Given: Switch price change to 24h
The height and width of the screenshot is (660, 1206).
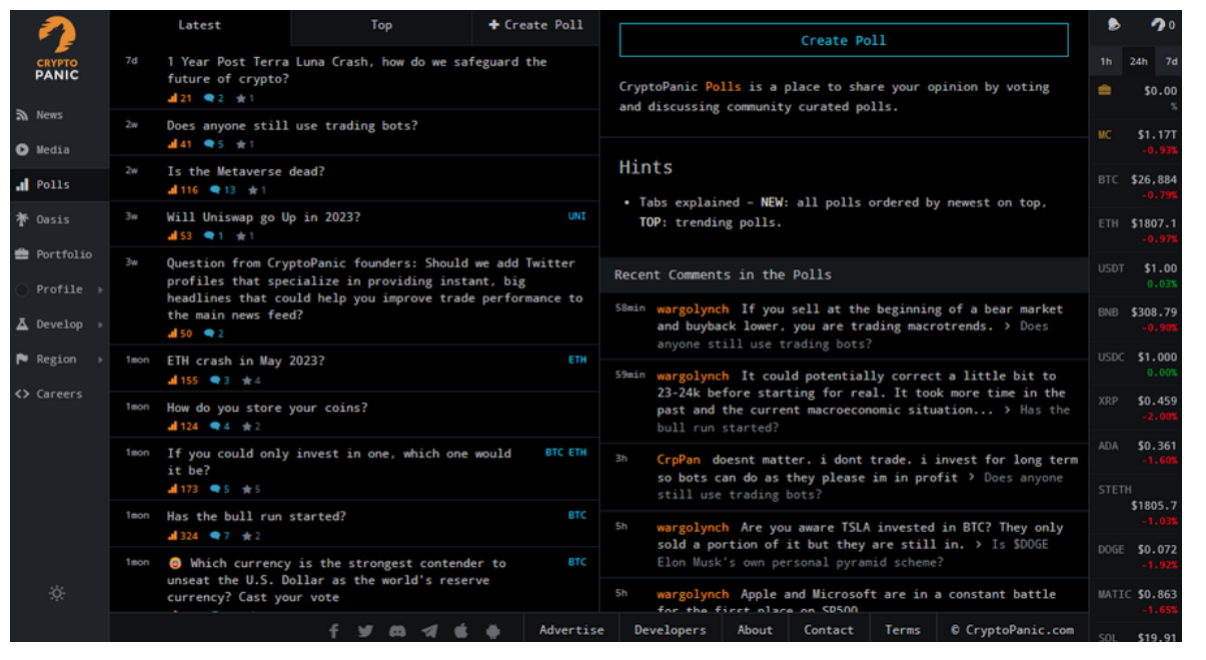Looking at the screenshot, I should click(x=1139, y=61).
